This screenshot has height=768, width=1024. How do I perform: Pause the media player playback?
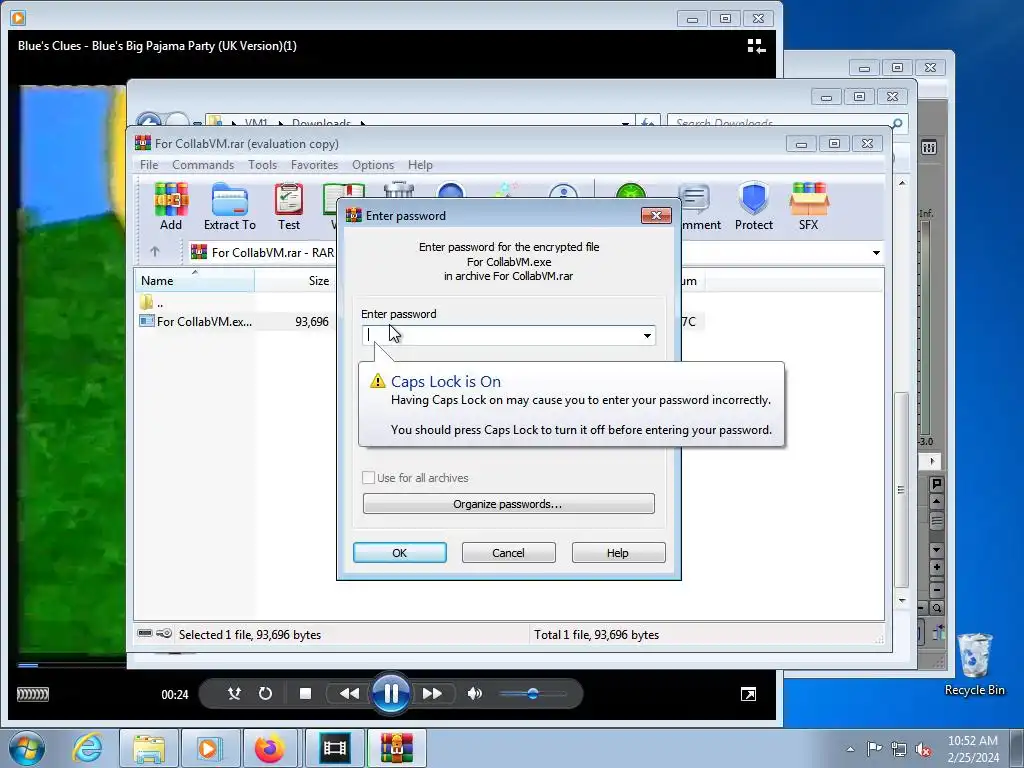tap(391, 693)
